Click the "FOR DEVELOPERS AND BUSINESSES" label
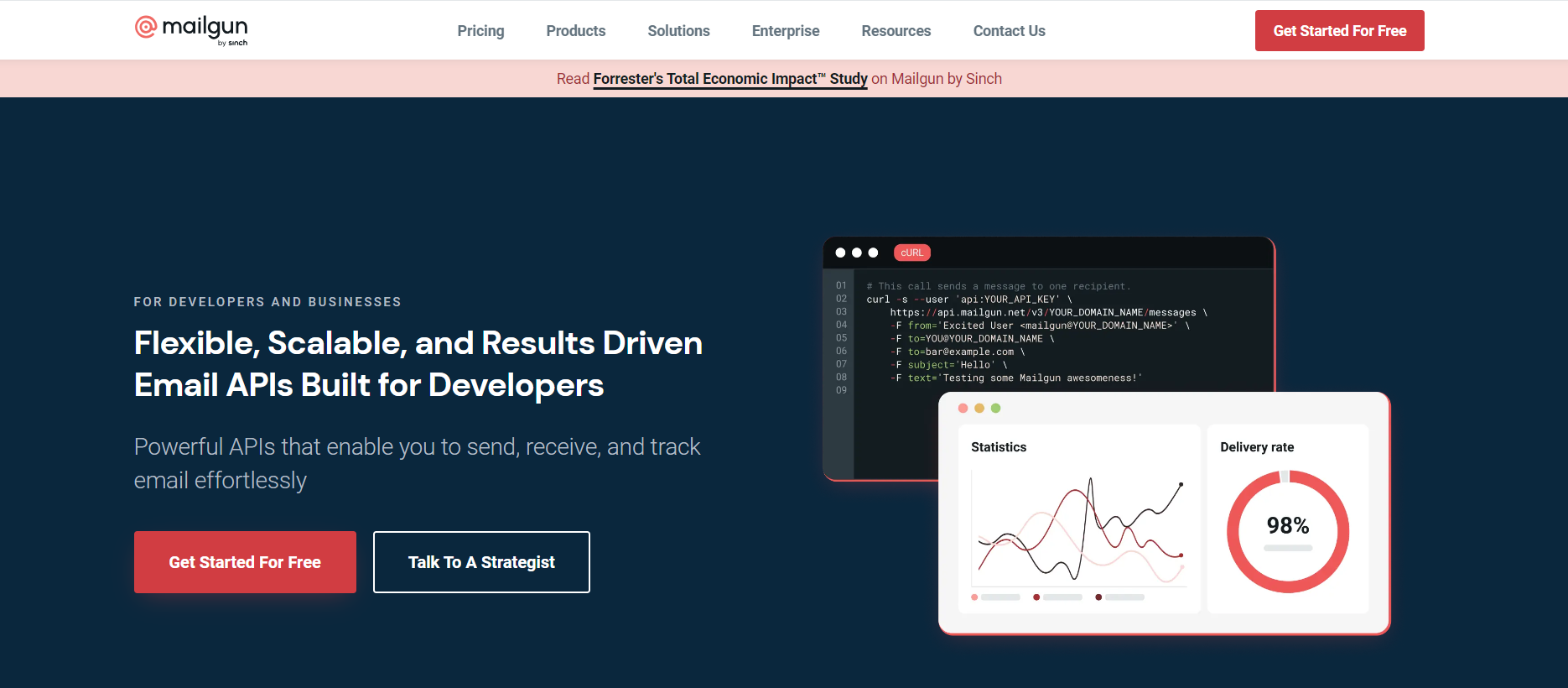Image resolution: width=1568 pixels, height=688 pixels. coord(267,302)
